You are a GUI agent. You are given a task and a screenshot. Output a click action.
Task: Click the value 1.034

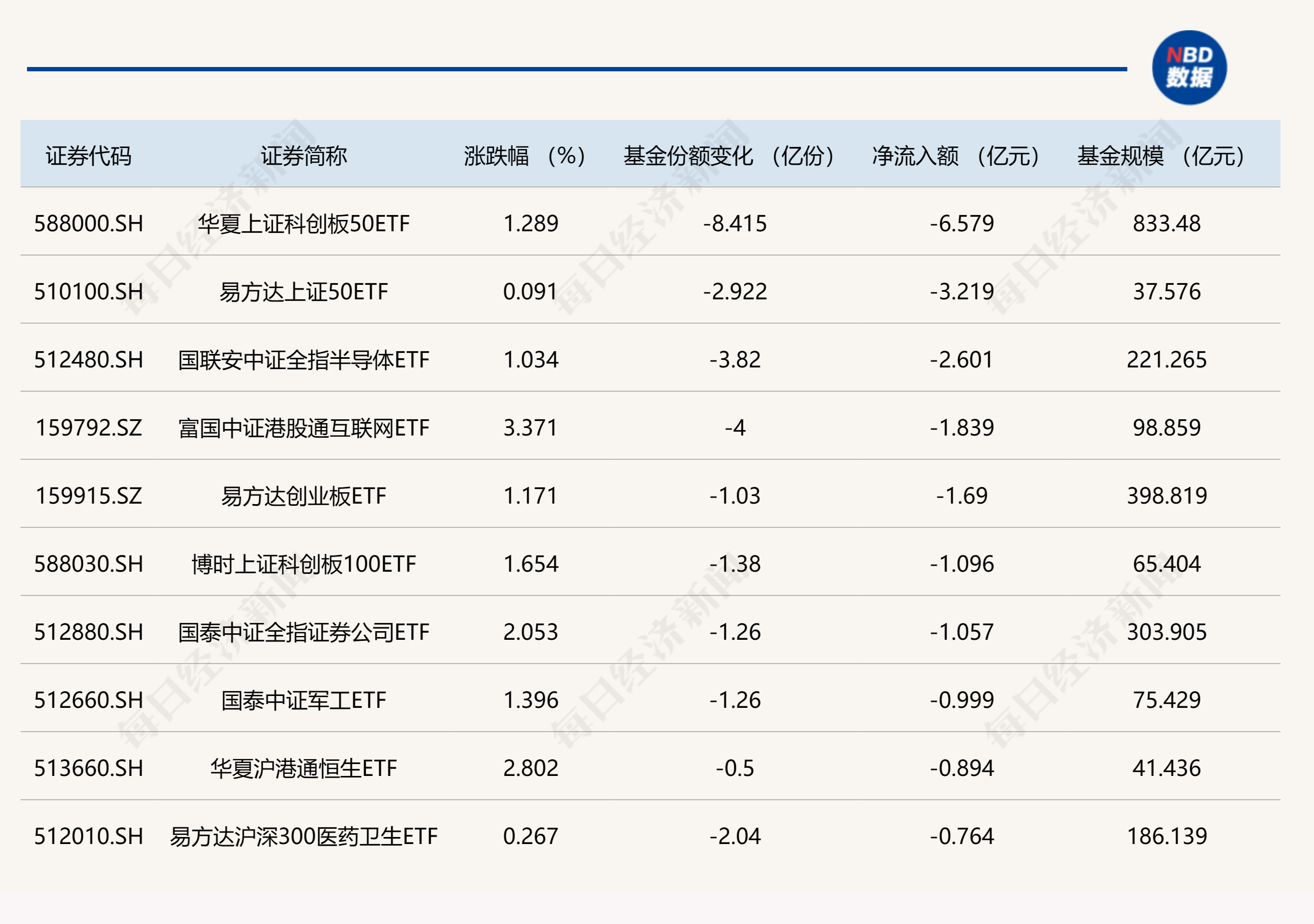[531, 359]
